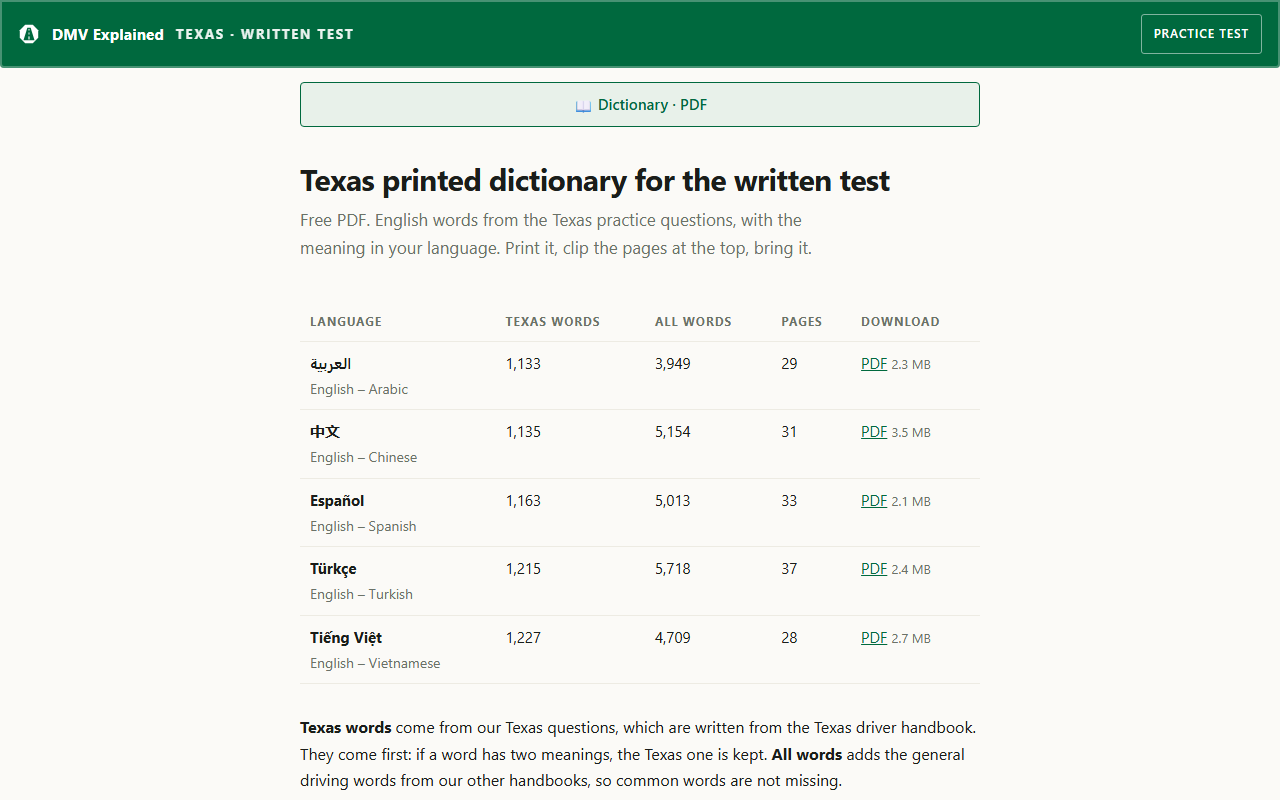Click the file size 3.5 MB

pyautogui.click(x=911, y=433)
